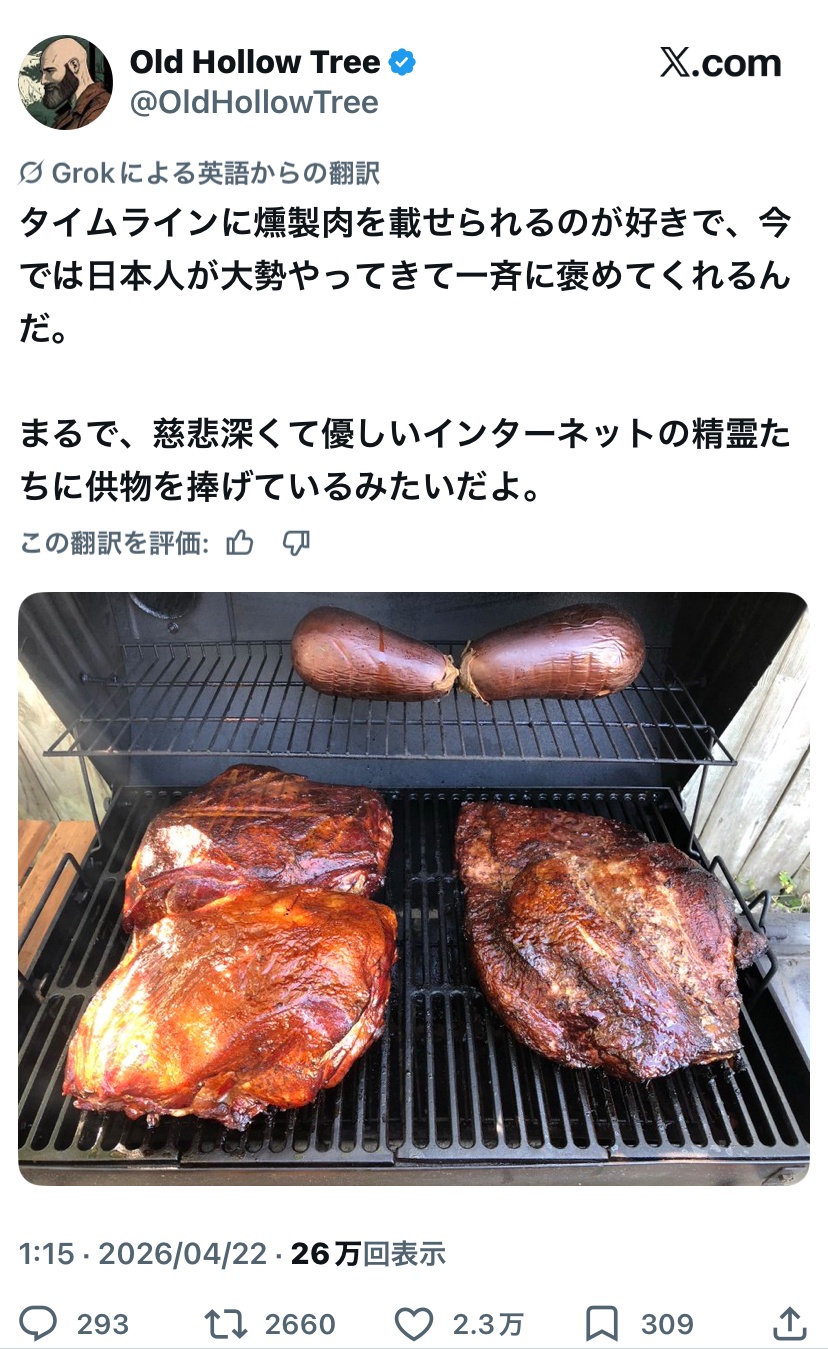Click the Grok translation slash icon

pos(31,174)
